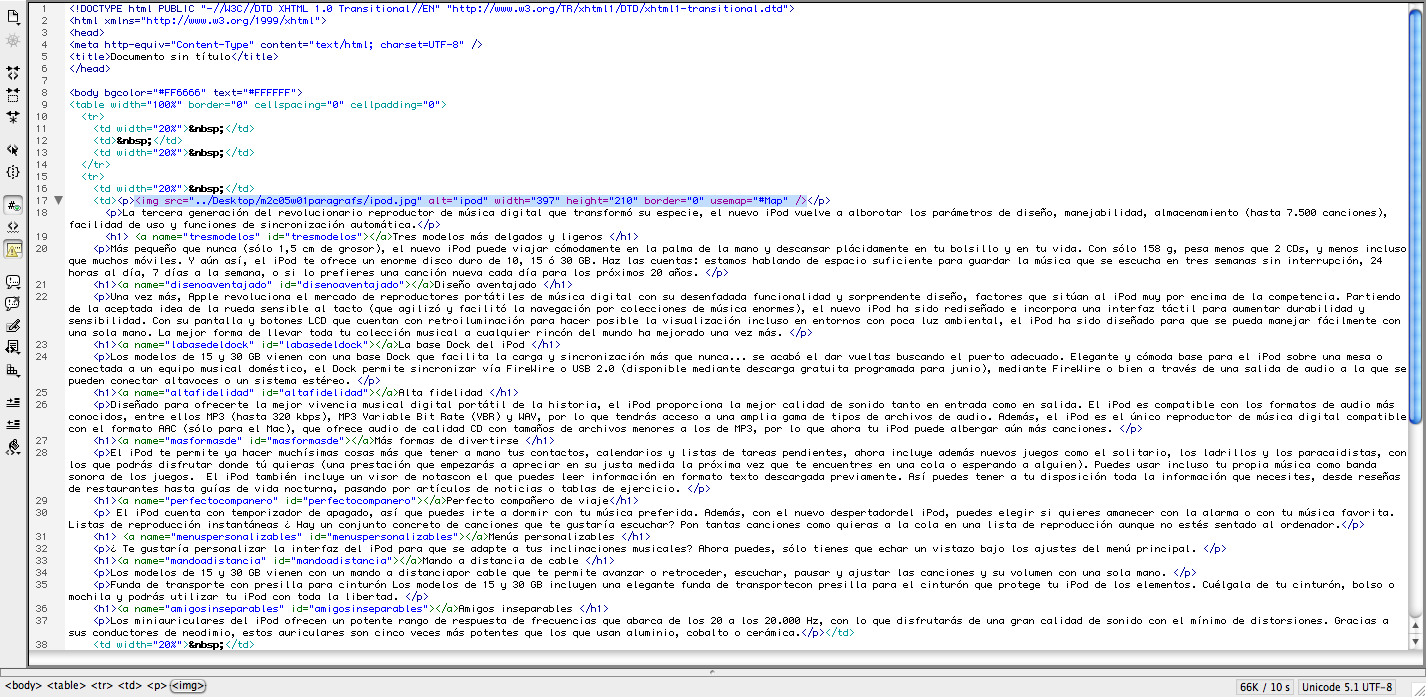Click heading text 'Amigos inseparables'
The width and height of the screenshot is (1426, 697).
(518, 608)
